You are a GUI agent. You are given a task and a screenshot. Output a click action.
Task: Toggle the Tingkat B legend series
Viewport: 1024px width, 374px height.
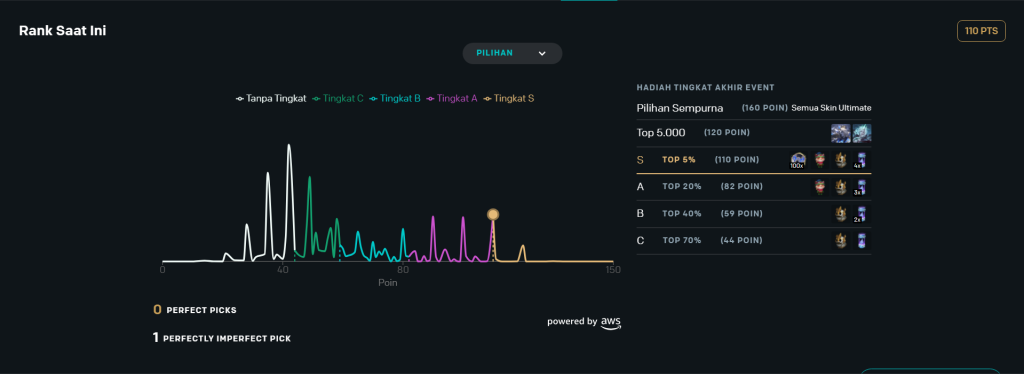tap(394, 99)
